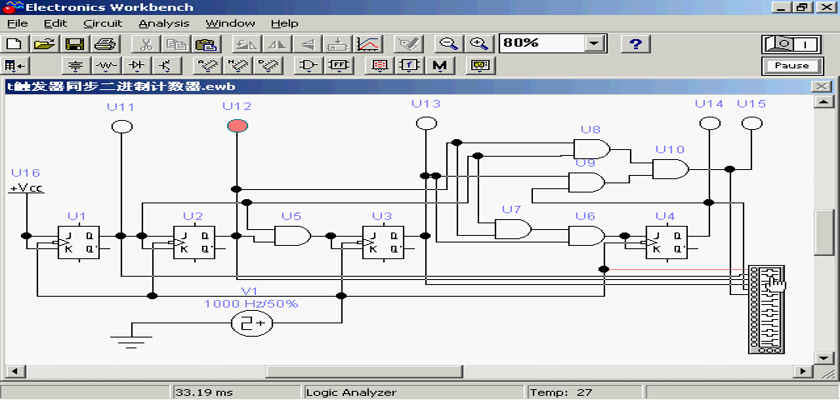Click horizontal scrollbar left arrow
840x400 pixels.
13,371
